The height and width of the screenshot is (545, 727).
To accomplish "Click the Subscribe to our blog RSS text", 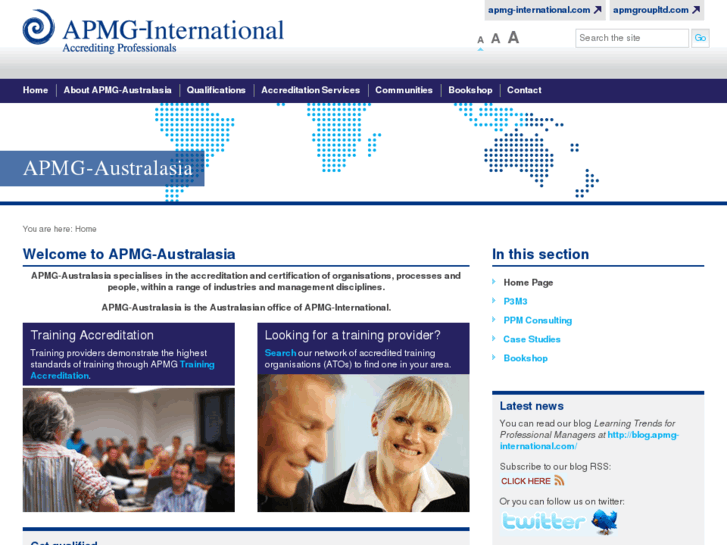I will pos(555,467).
